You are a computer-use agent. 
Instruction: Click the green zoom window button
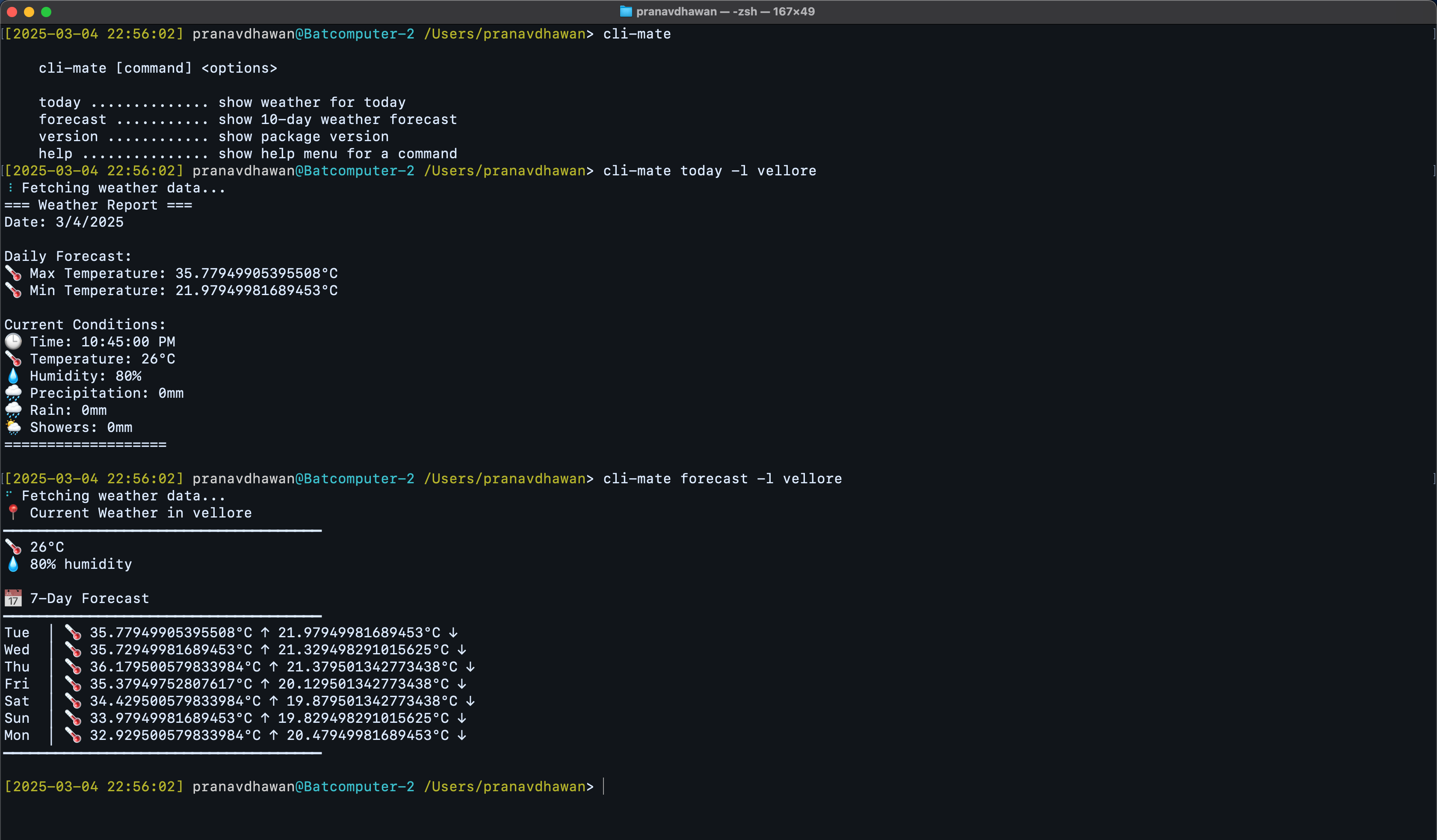47,12
